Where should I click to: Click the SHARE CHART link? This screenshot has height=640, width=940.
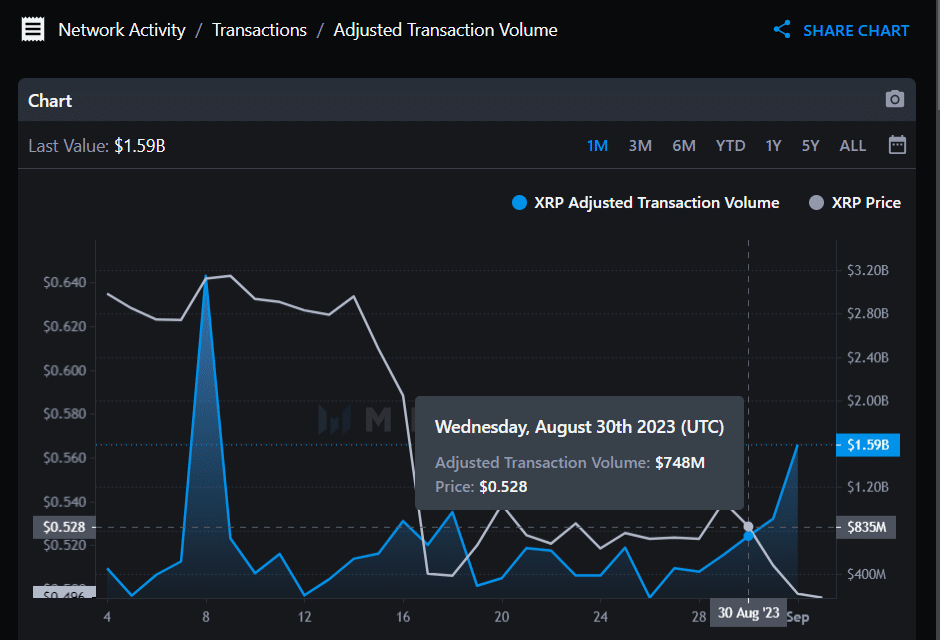(855, 31)
